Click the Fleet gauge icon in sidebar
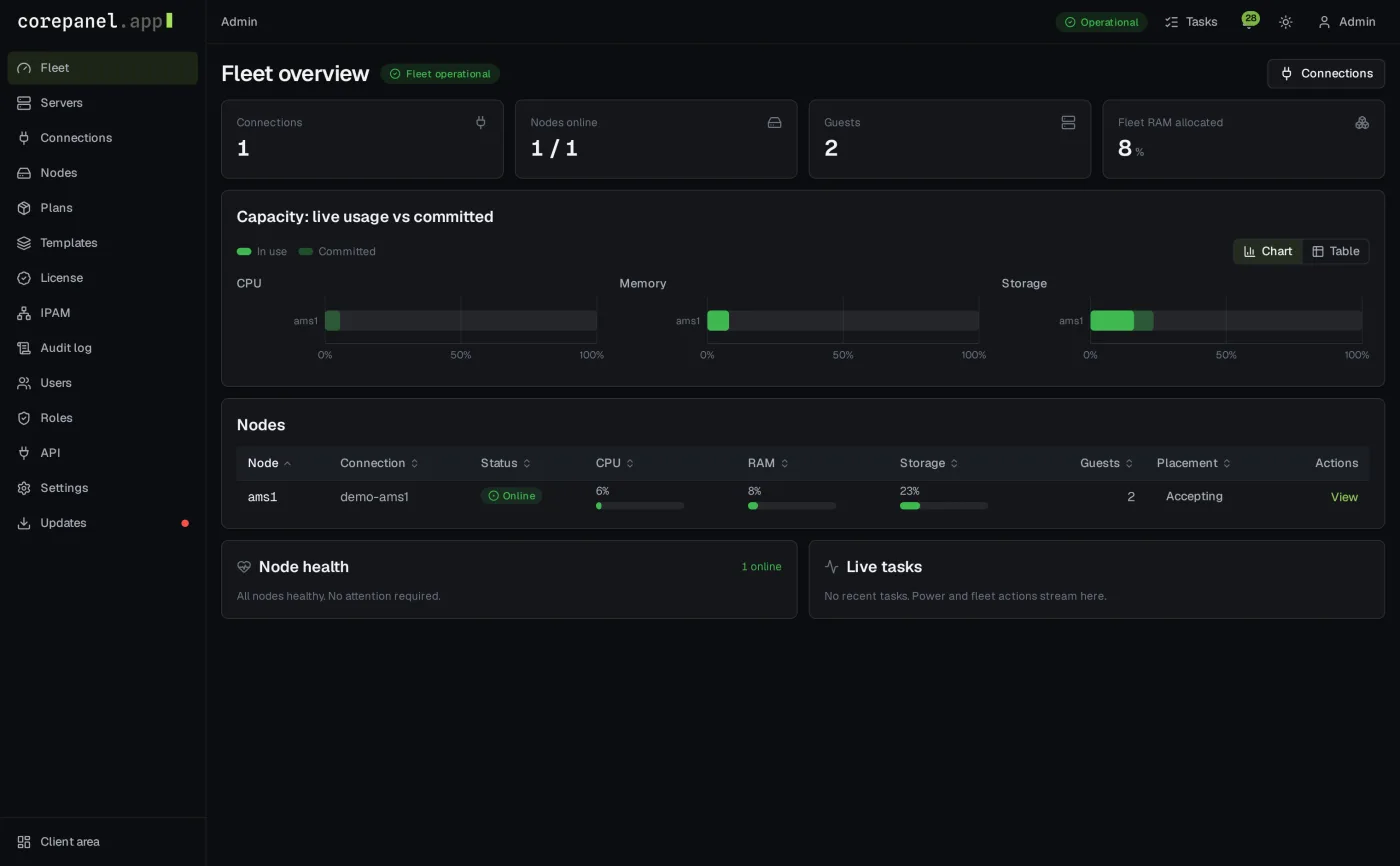The width and height of the screenshot is (1400, 866). (24, 68)
